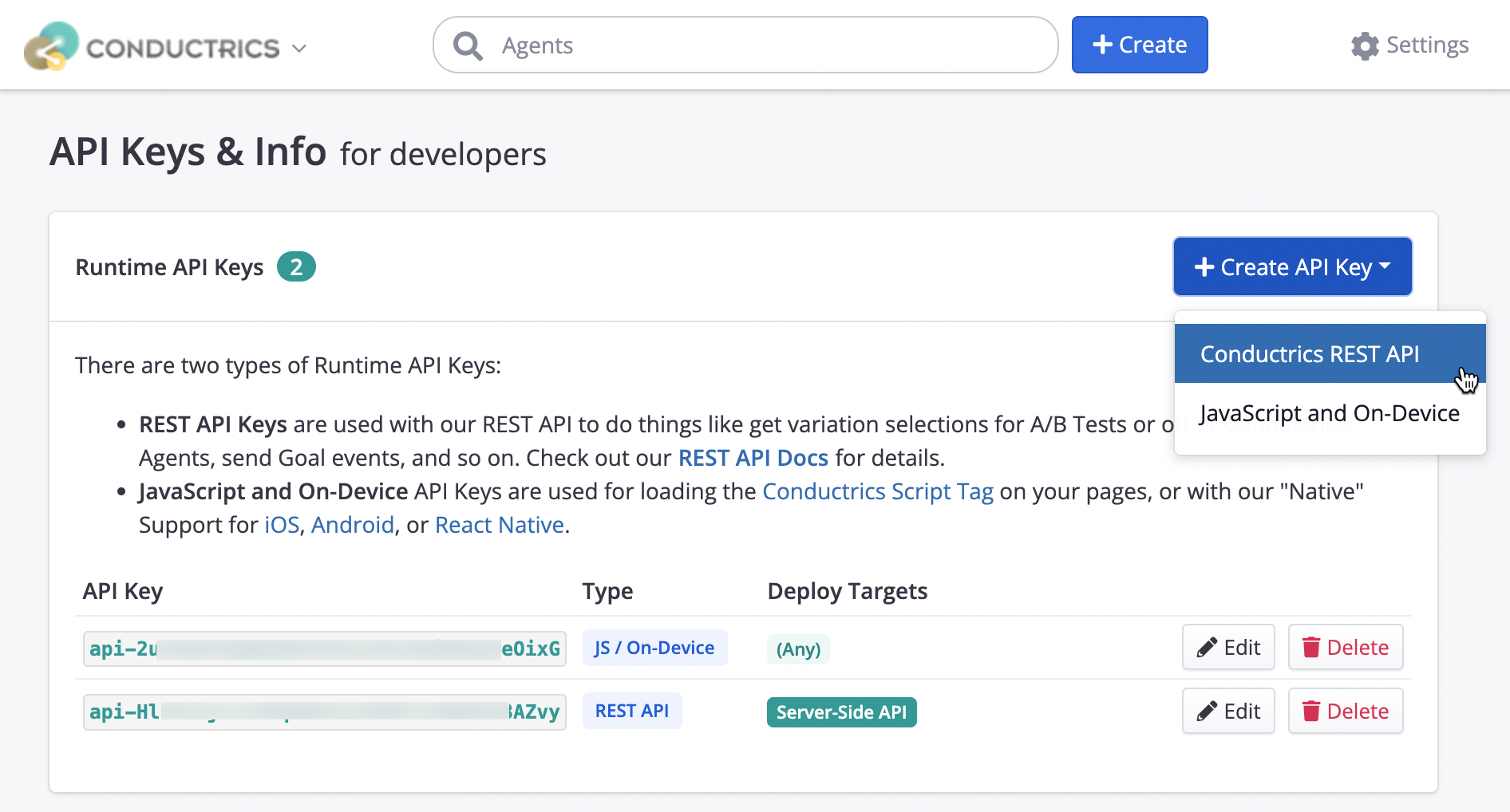Toggle the Create API Key dropdown
This screenshot has width=1510, height=812.
click(x=1292, y=267)
